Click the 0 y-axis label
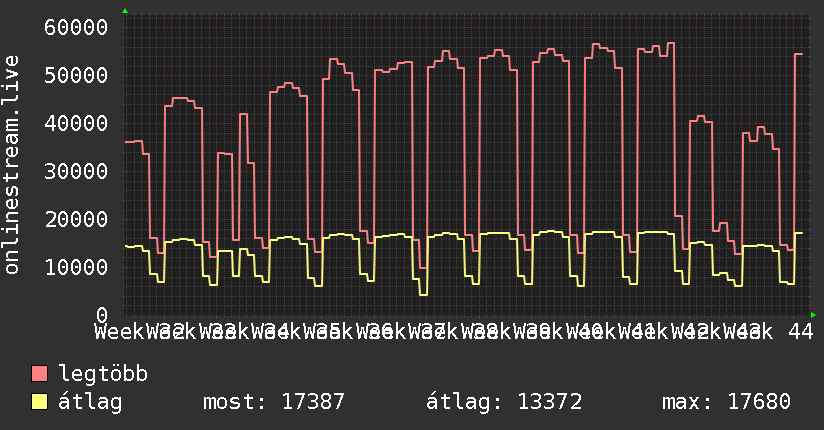Viewport: 824px width, 430px height. [102, 315]
